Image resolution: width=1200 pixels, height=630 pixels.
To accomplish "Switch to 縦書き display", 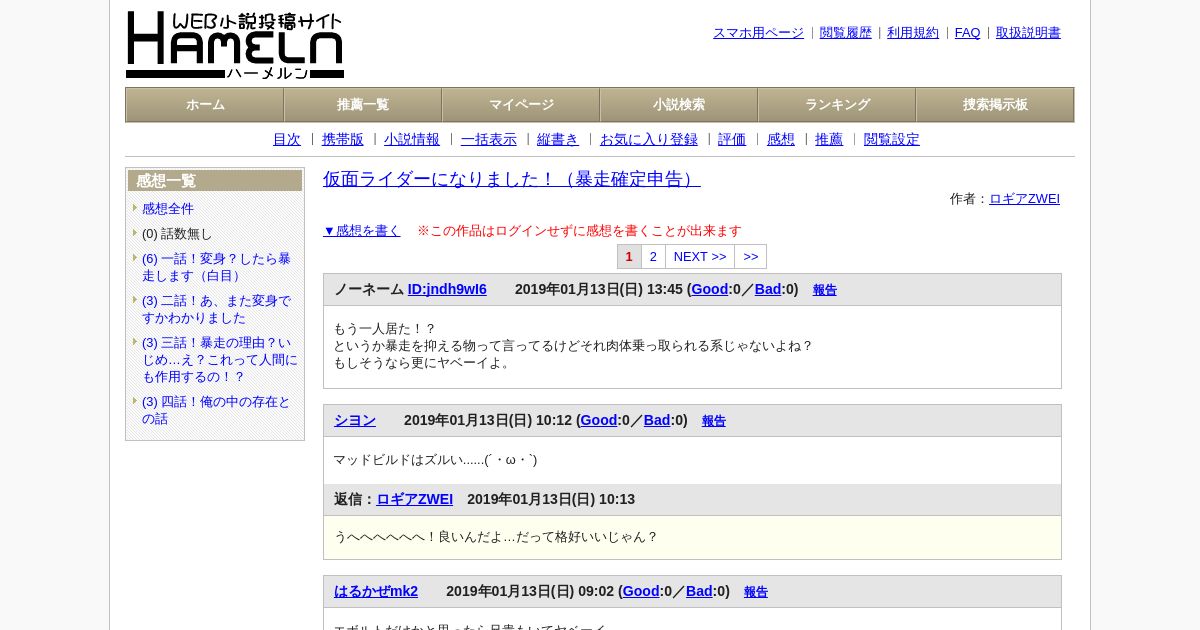I will click(558, 140).
